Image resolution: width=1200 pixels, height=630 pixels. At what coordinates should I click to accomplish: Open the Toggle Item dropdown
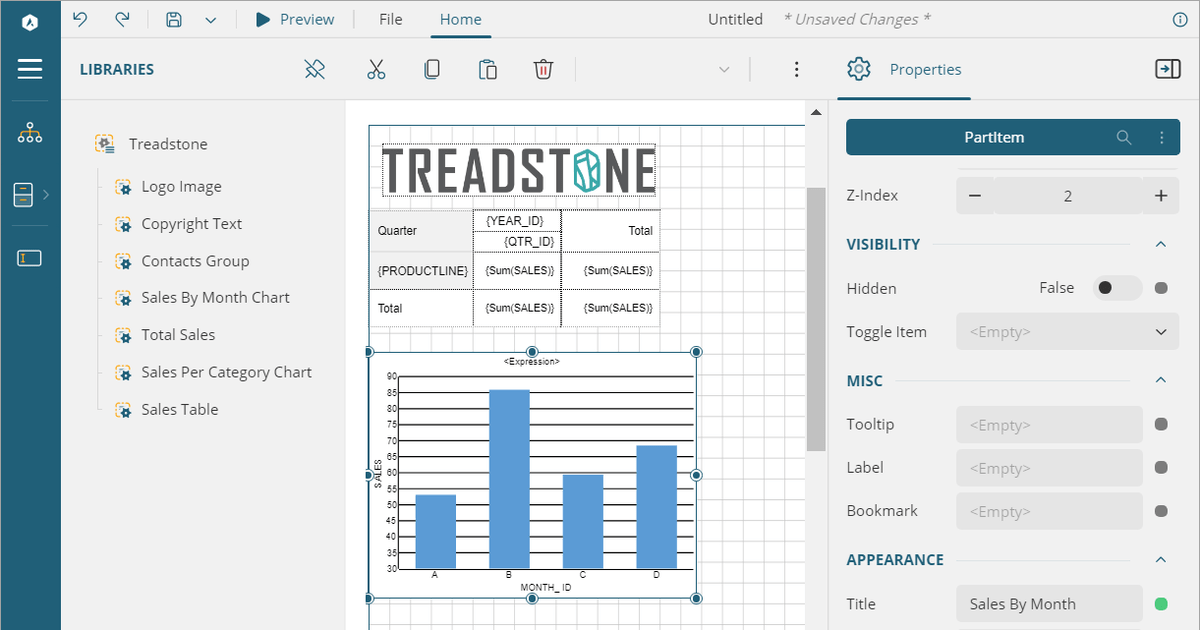(x=1067, y=332)
